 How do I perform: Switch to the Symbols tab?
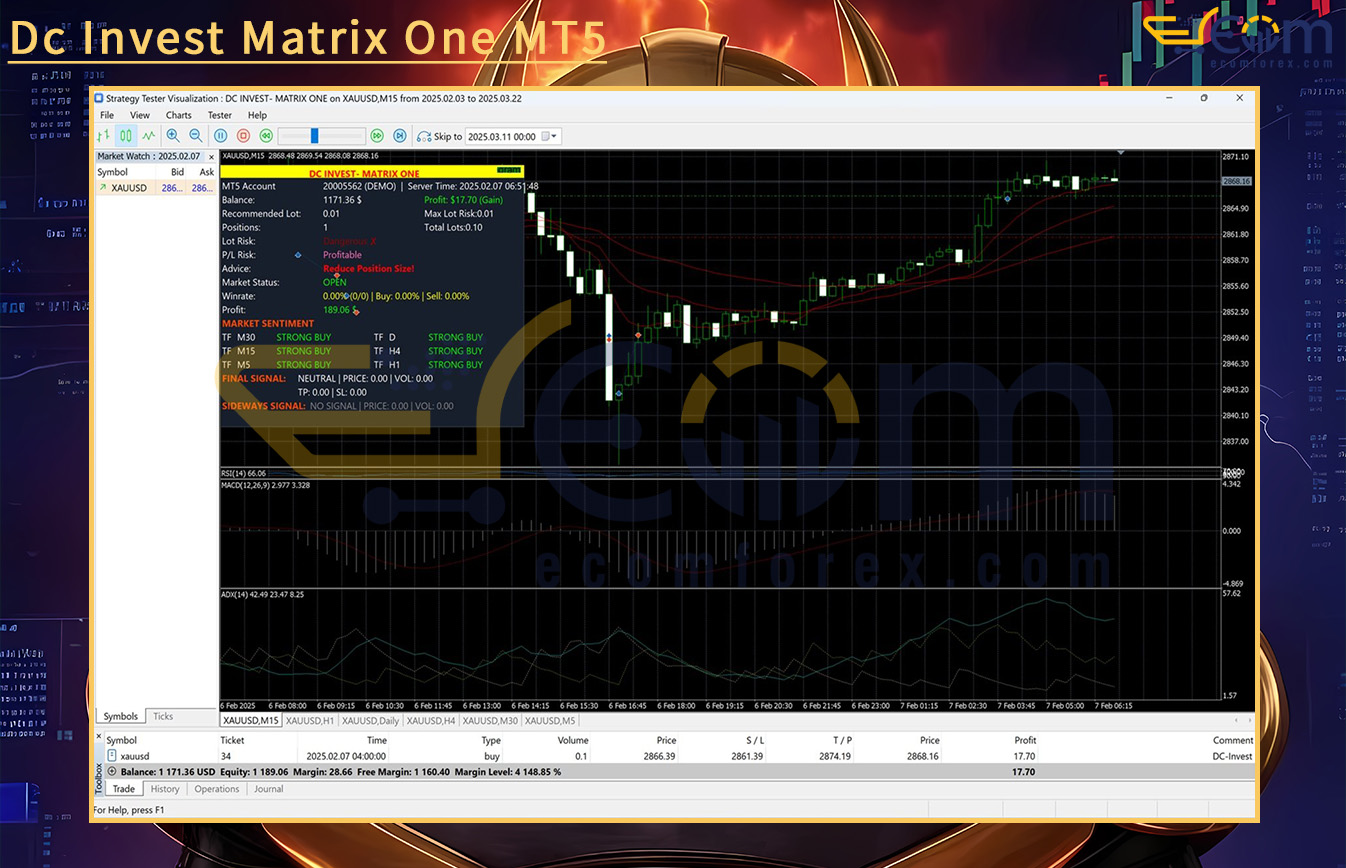coord(121,716)
